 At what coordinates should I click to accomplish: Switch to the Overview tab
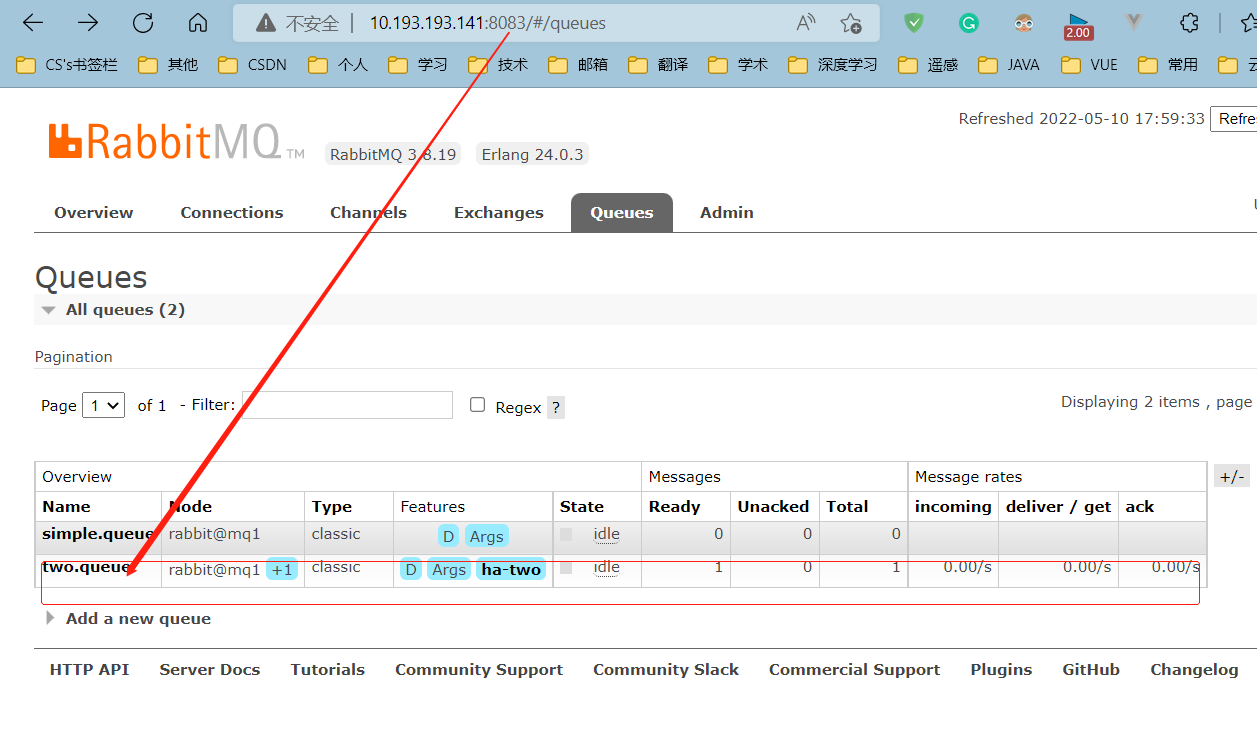pyautogui.click(x=93, y=212)
